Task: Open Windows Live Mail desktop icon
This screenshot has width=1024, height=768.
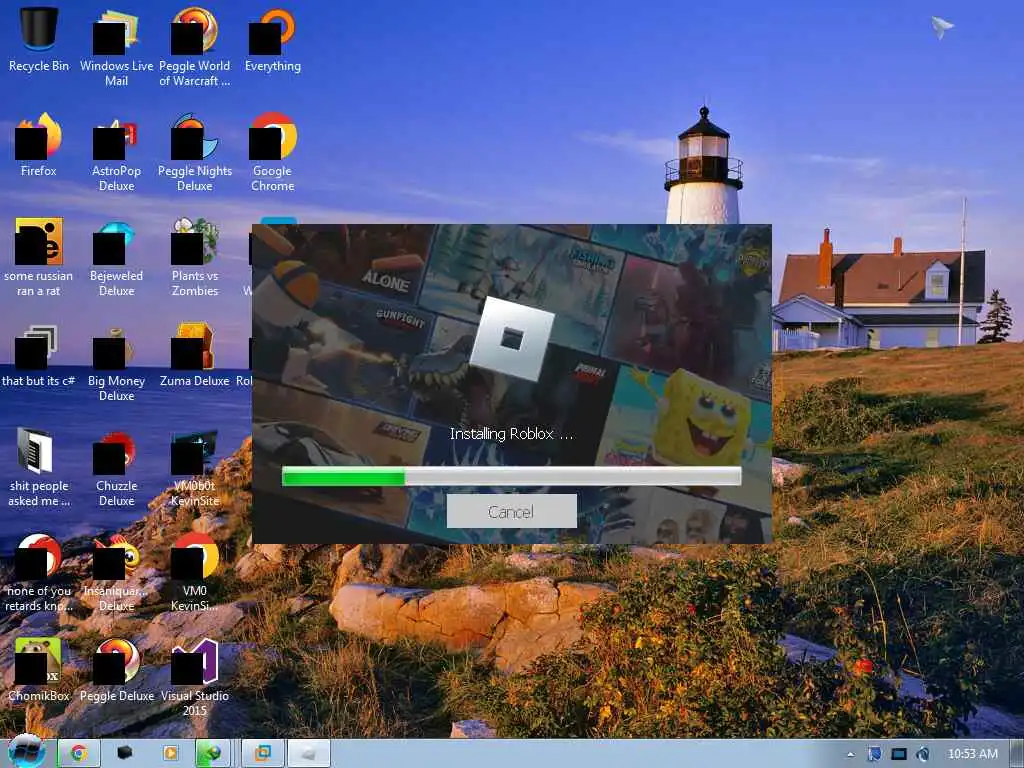Action: 116,46
